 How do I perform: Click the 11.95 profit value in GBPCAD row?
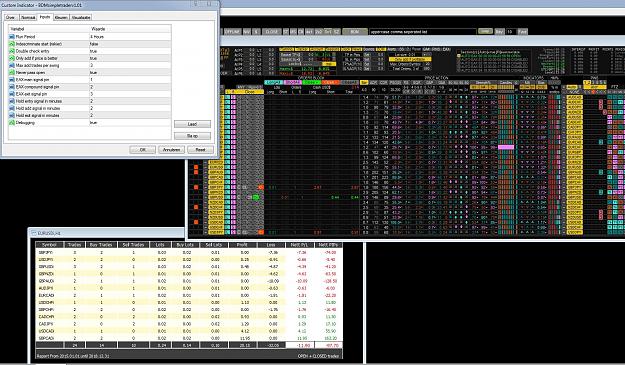pos(245,338)
